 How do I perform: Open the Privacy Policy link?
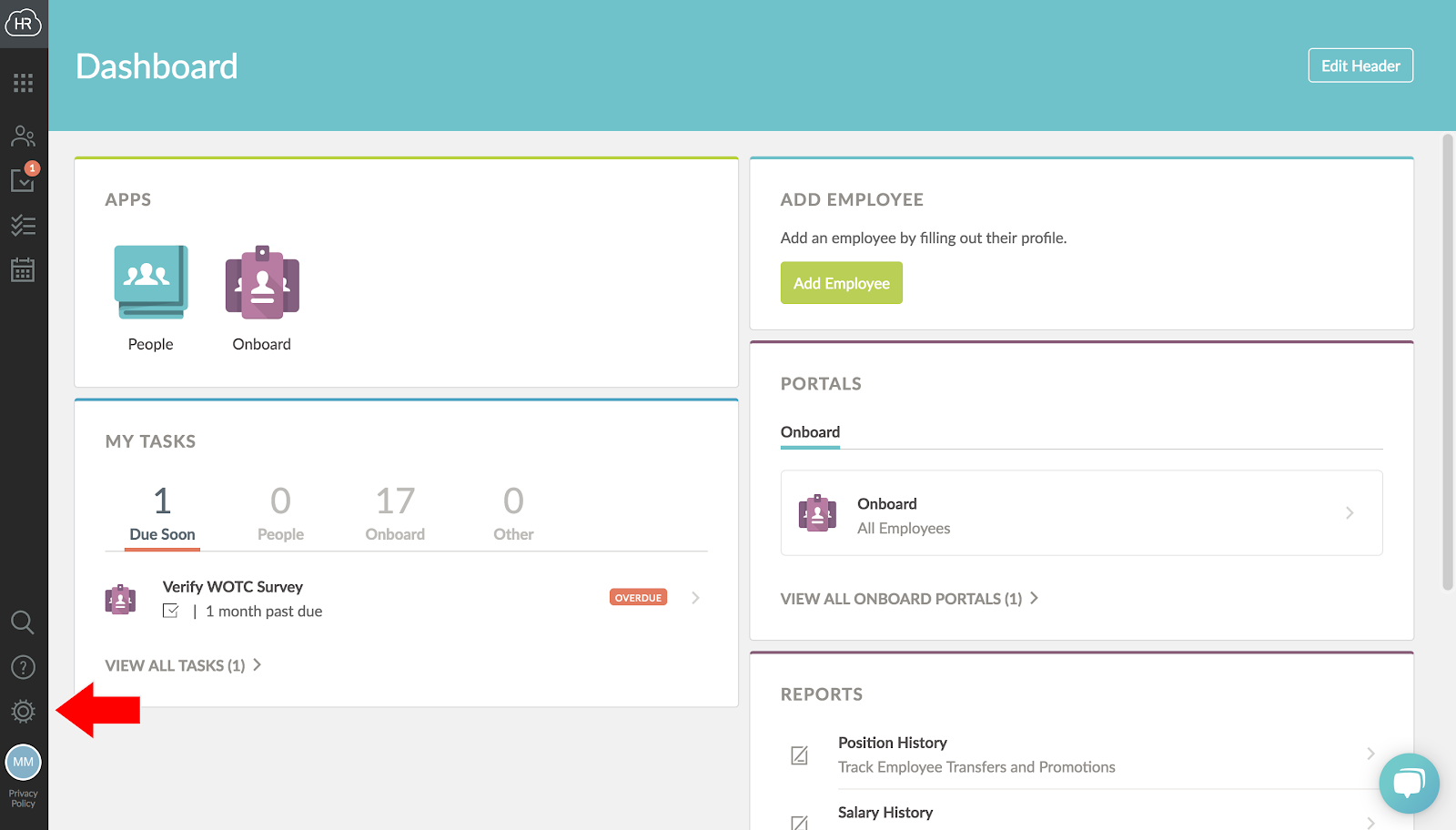(x=24, y=798)
